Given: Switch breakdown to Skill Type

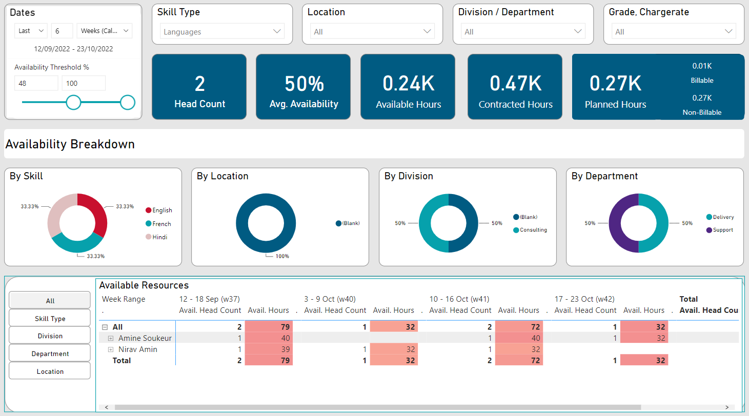Looking at the screenshot, I should pos(50,318).
